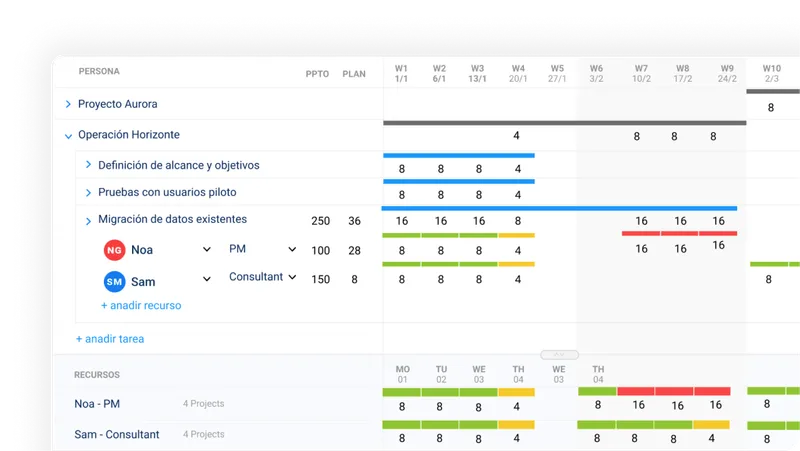This screenshot has height=451, width=800.
Task: Click the PPTO column header
Action: [317, 74]
